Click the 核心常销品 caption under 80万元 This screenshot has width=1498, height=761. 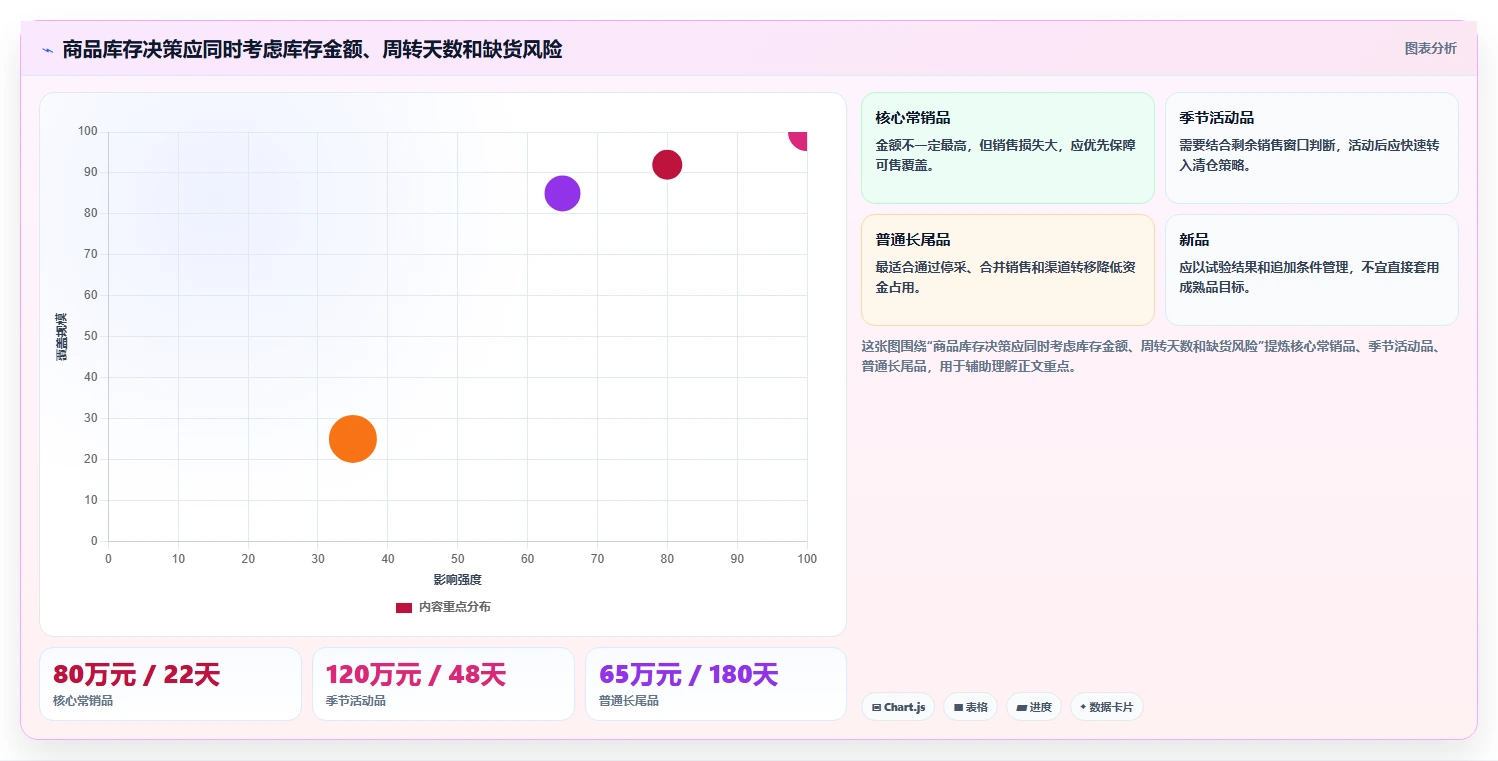[83, 701]
